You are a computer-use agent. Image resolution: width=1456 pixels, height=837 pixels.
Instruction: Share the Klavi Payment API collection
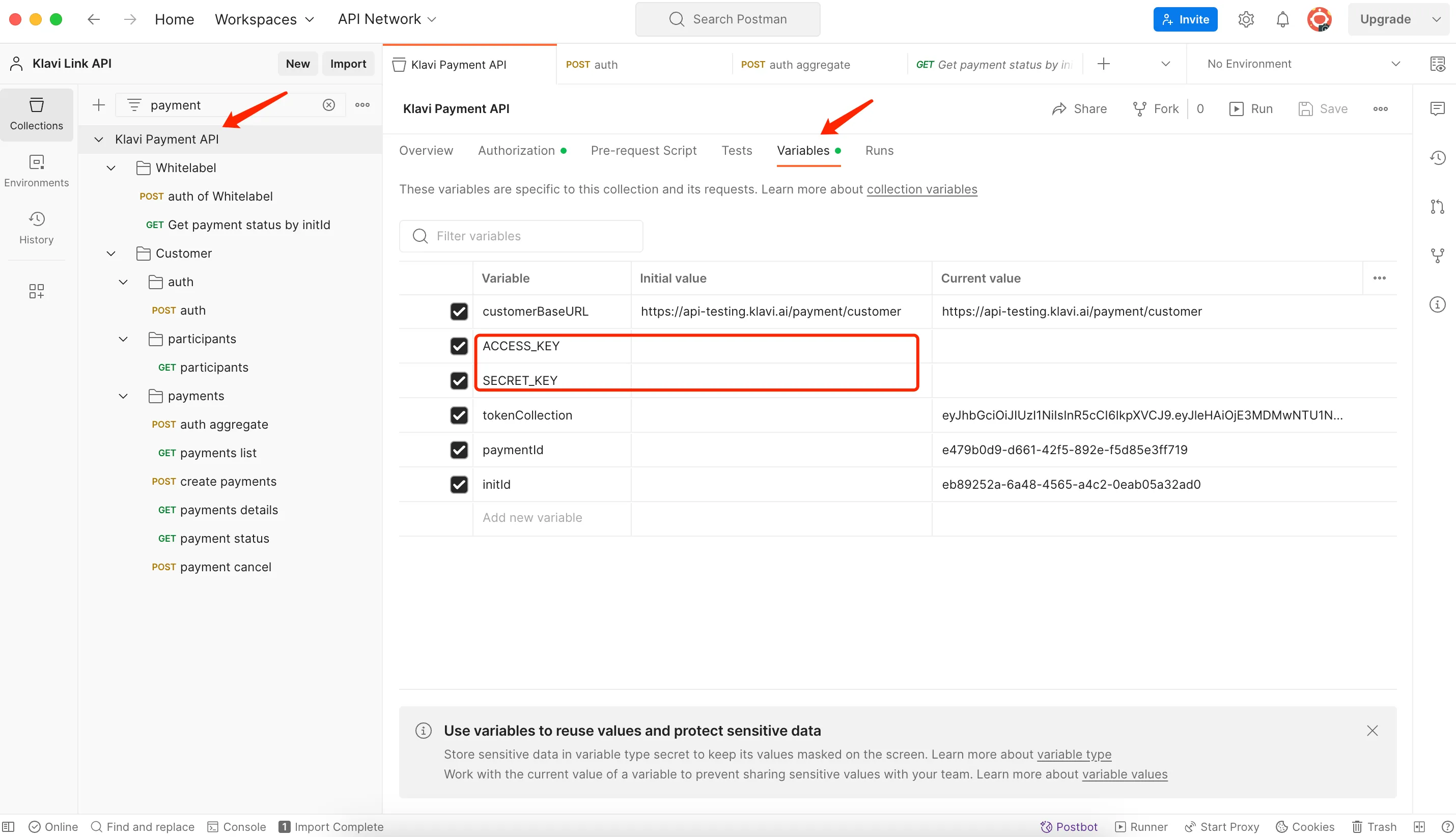pos(1078,108)
